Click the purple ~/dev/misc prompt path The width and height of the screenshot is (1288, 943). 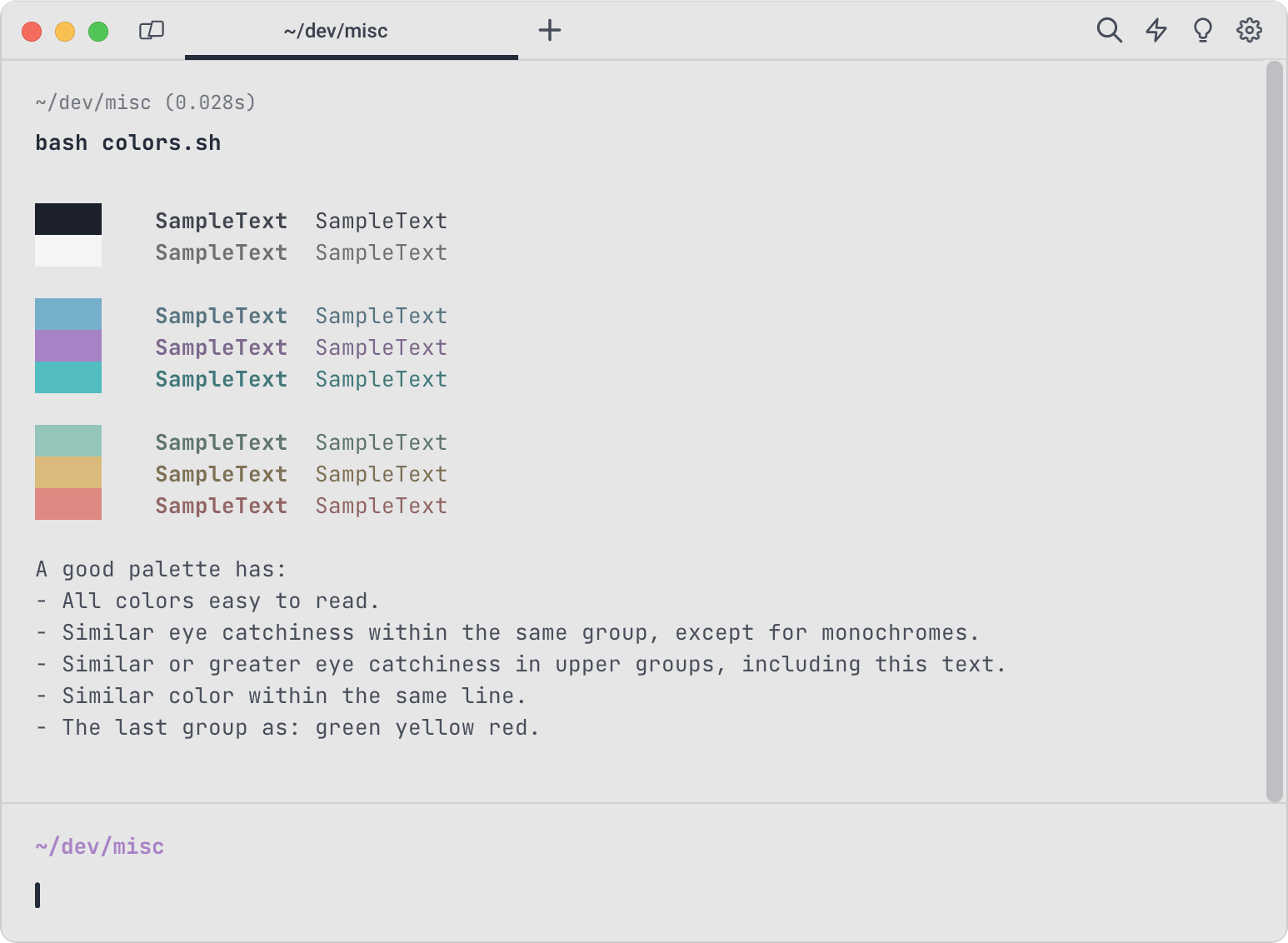pos(100,846)
